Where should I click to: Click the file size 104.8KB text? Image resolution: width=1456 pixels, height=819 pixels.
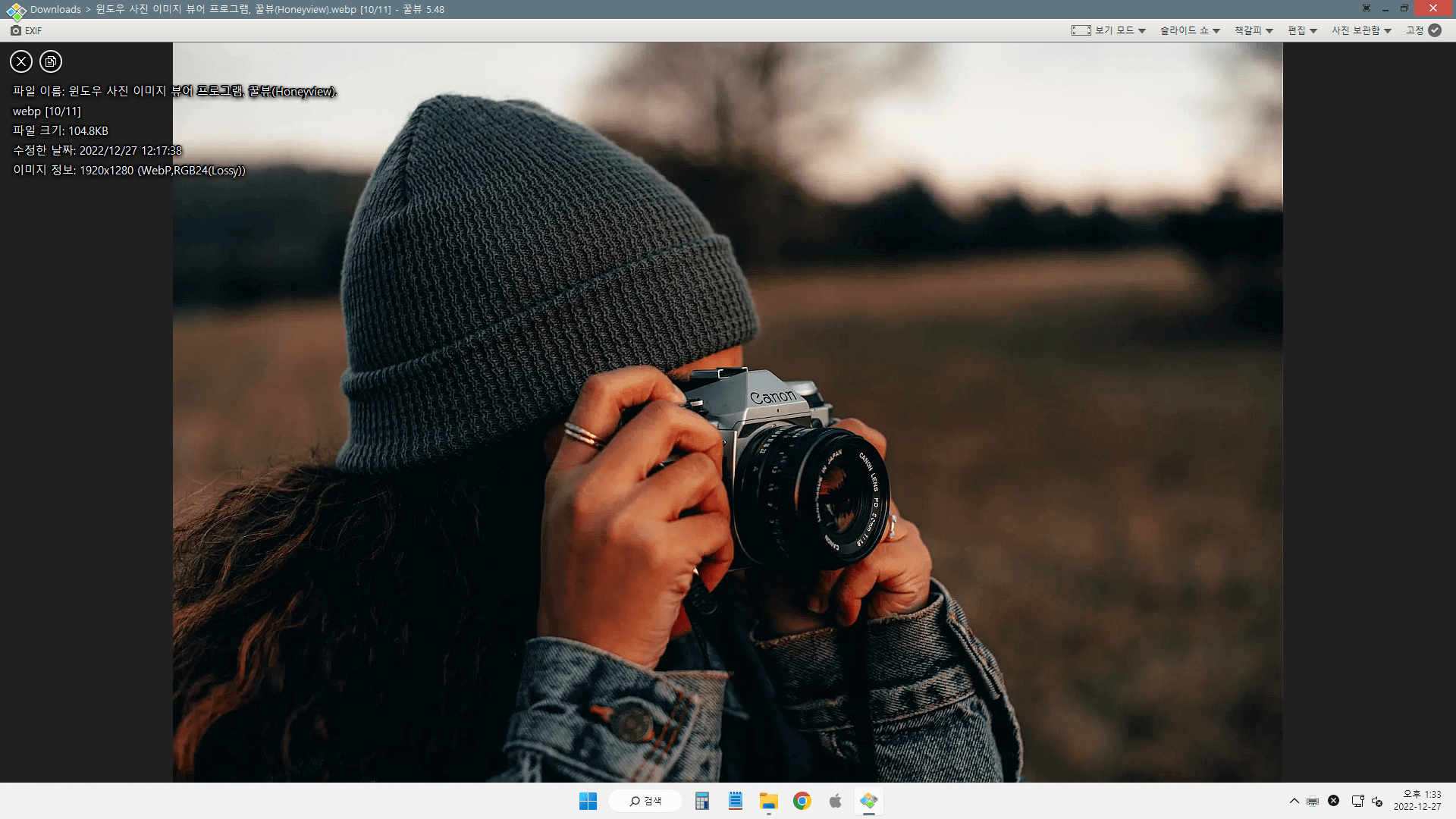(x=61, y=131)
